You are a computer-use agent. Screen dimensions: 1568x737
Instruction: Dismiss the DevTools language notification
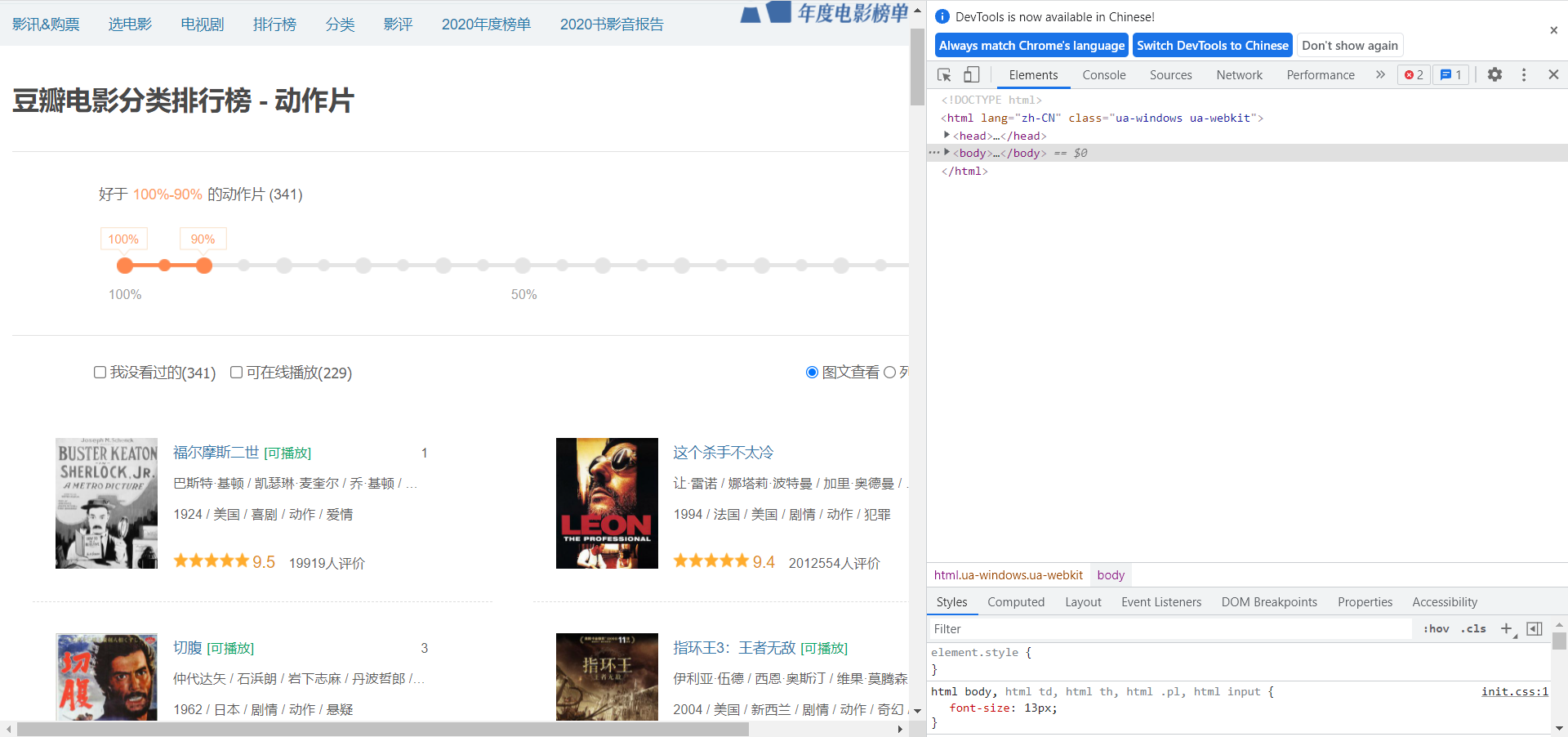pyautogui.click(x=1553, y=30)
